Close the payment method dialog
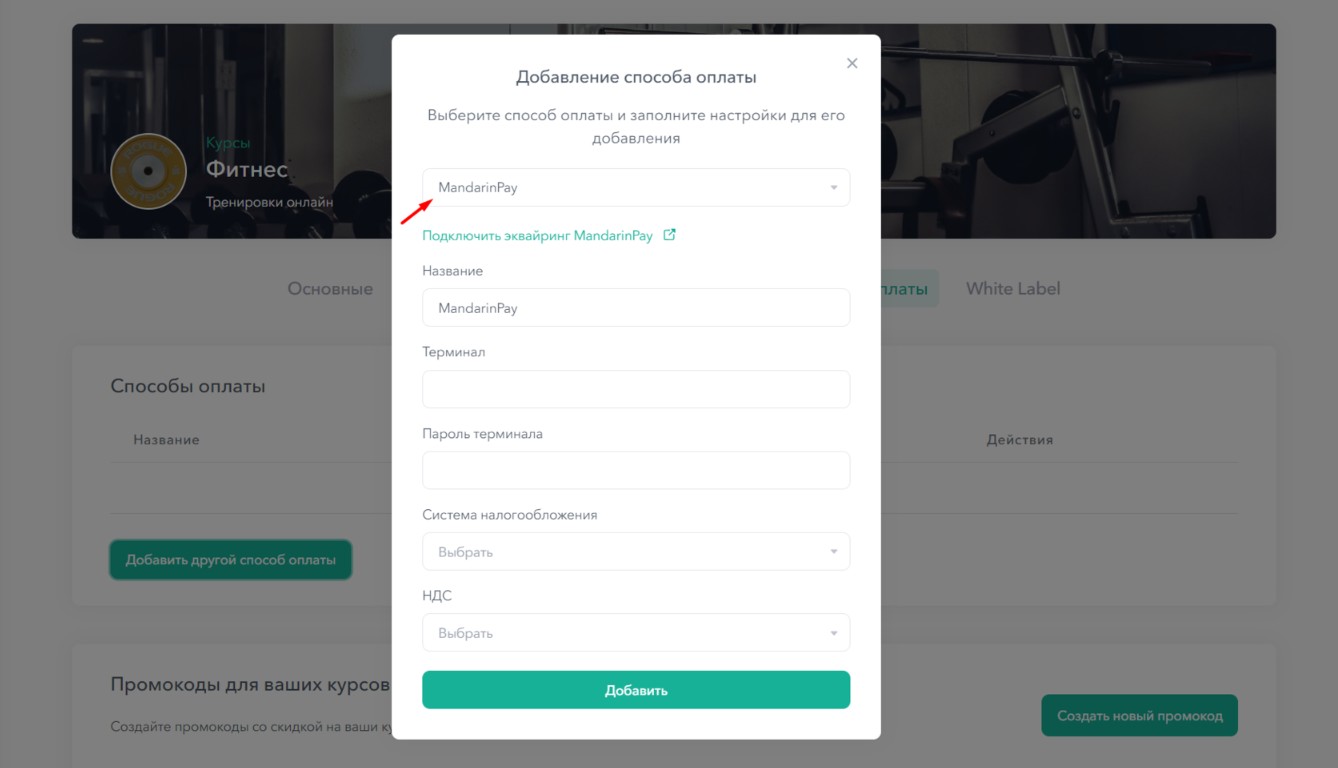Viewport: 1338px width, 768px height. 852,63
